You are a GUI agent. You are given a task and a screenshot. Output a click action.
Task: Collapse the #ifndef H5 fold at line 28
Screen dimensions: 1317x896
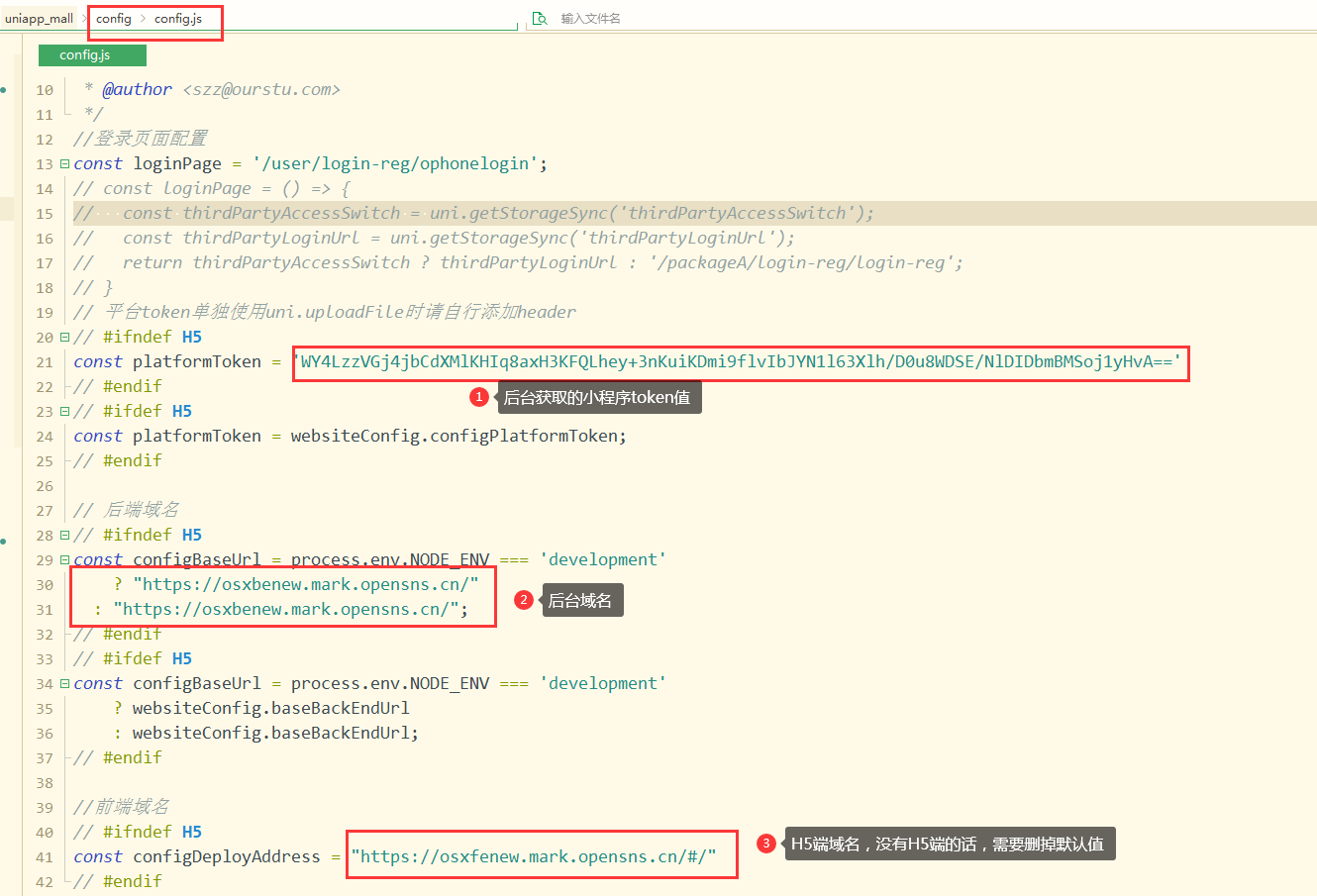tap(64, 536)
